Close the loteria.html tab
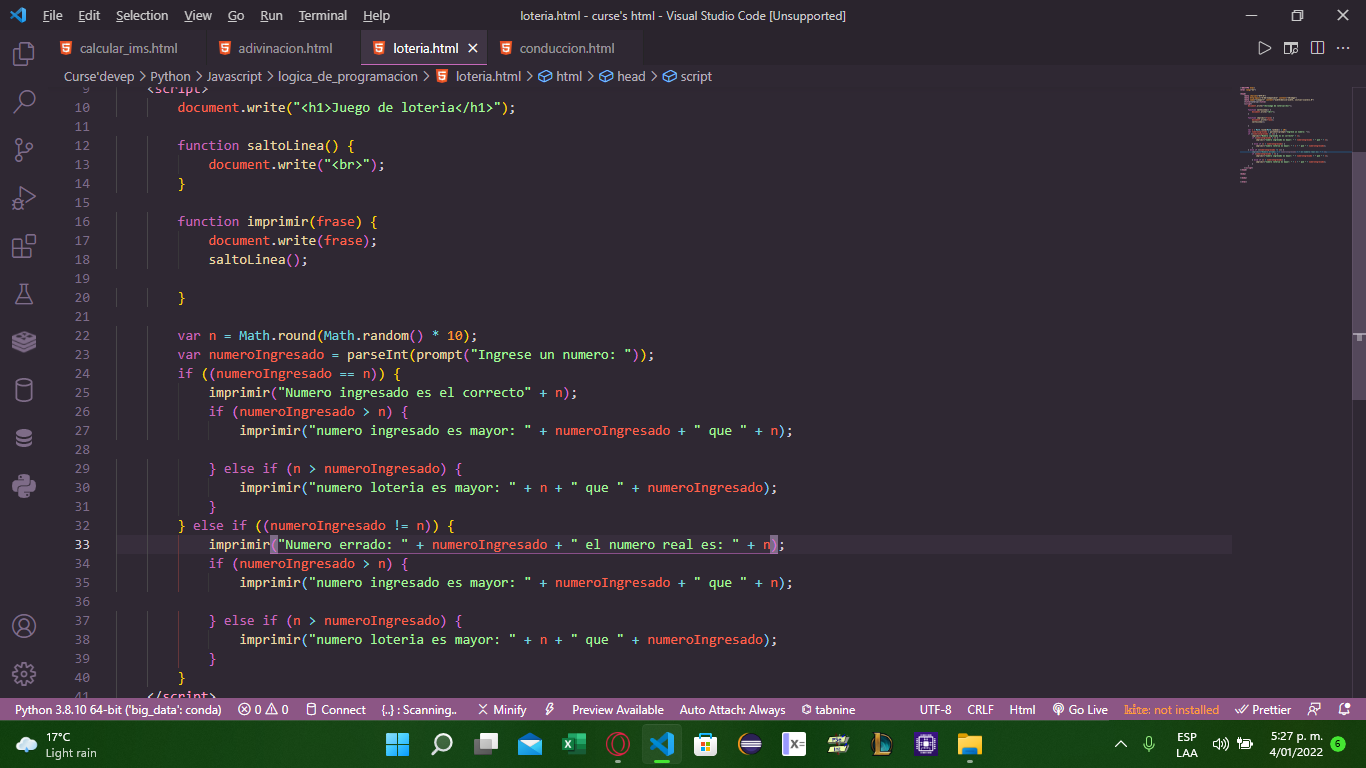Viewport: 1366px width, 768px height. click(x=473, y=48)
